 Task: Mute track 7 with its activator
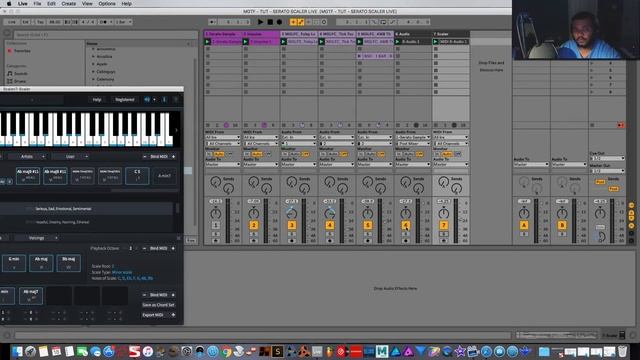tap(444, 225)
